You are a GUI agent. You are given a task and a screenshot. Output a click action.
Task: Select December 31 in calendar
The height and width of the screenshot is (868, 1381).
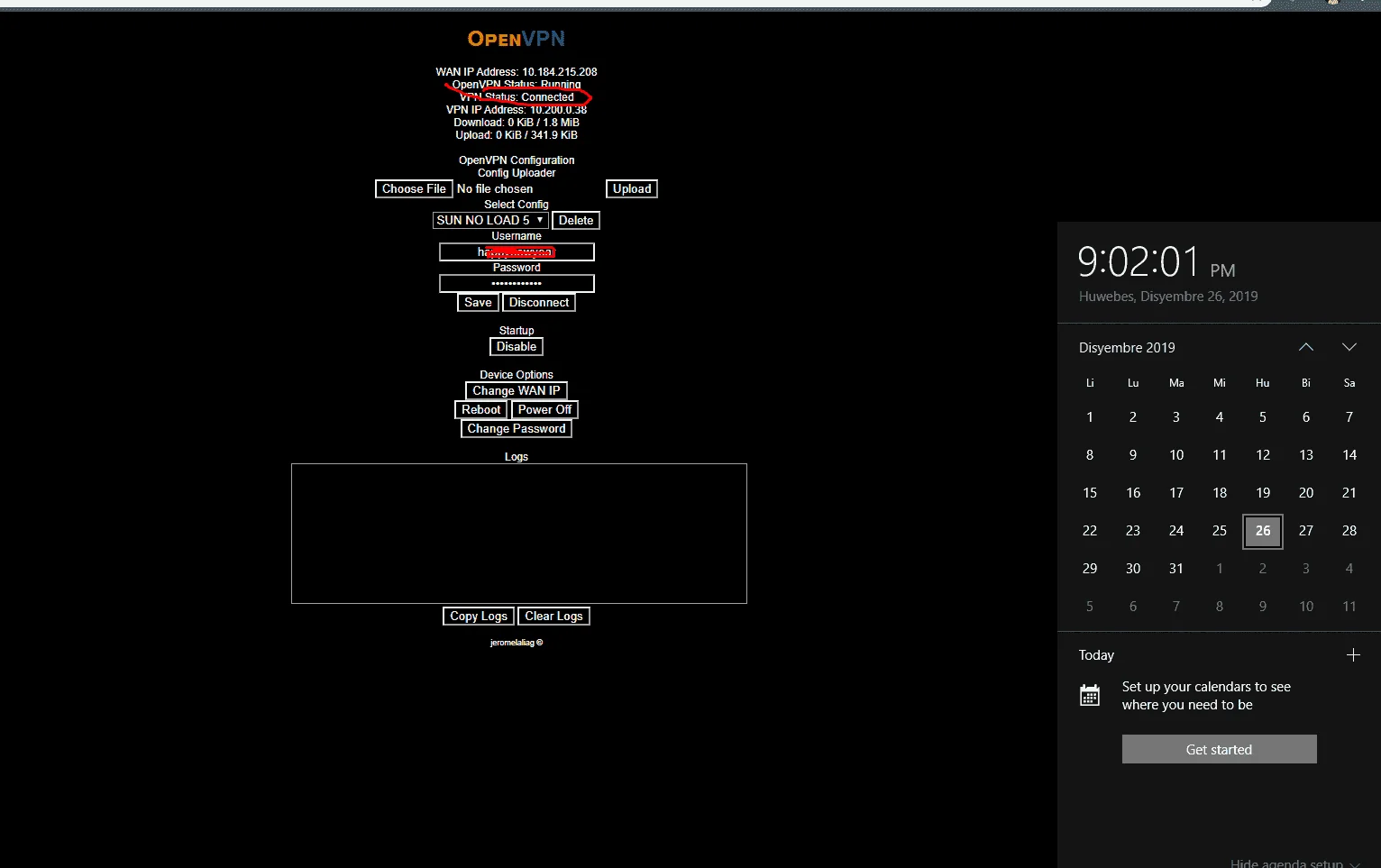[x=1176, y=569]
